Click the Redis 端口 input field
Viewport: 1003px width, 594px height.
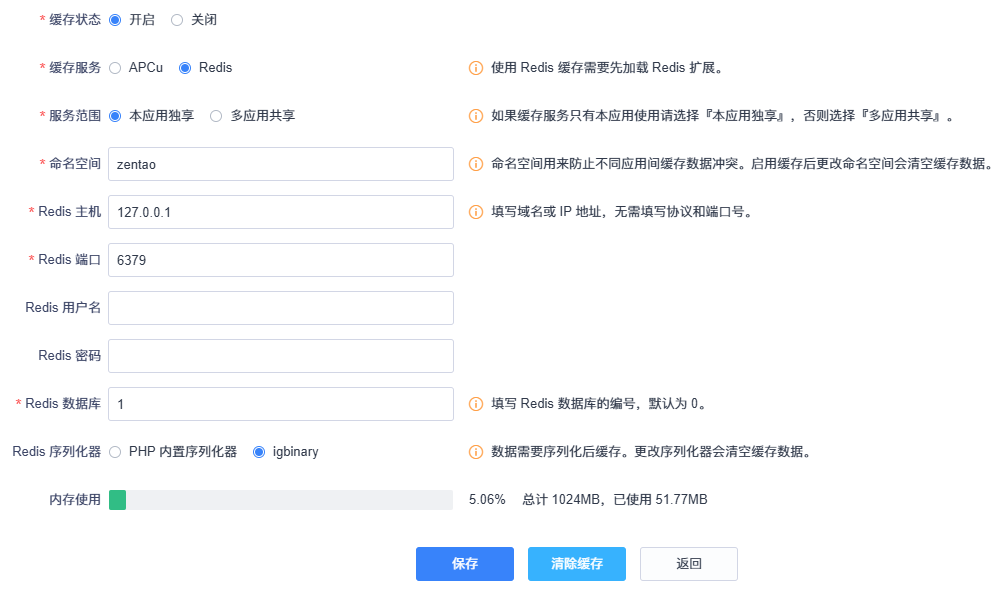click(x=281, y=260)
